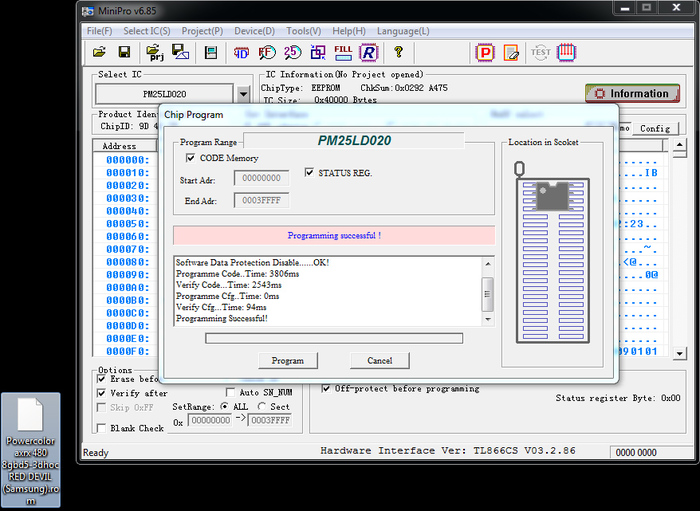Toggle Off-protect before programming checkbox

(326, 389)
